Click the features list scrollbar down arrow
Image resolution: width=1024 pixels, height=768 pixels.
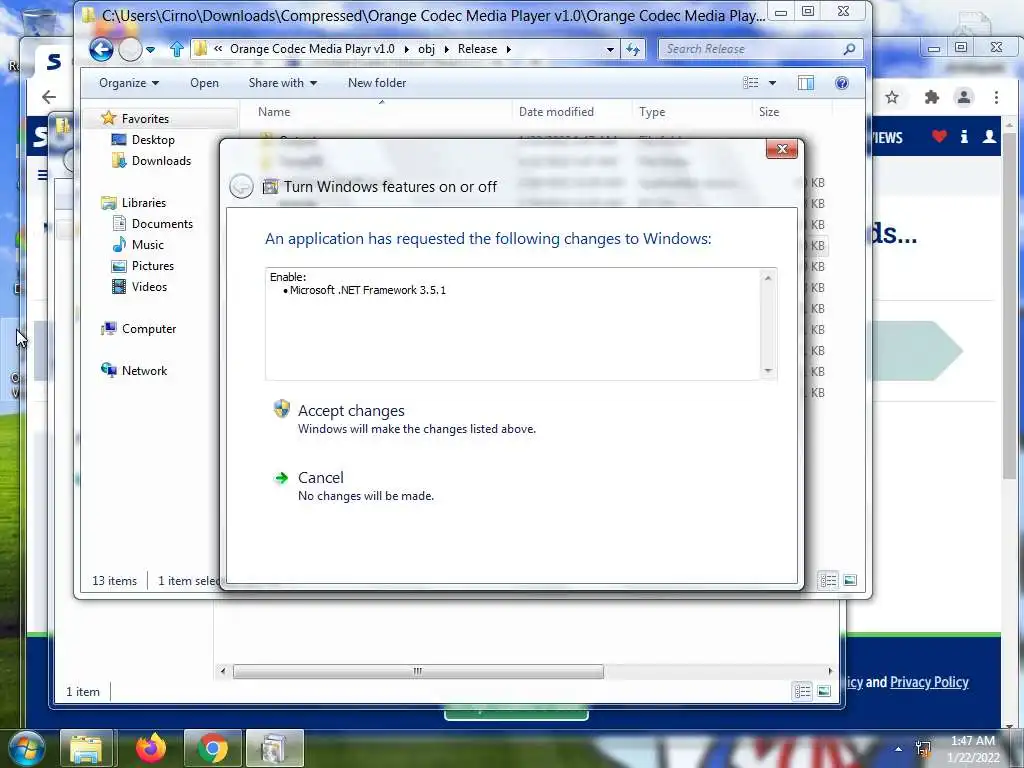click(x=768, y=371)
